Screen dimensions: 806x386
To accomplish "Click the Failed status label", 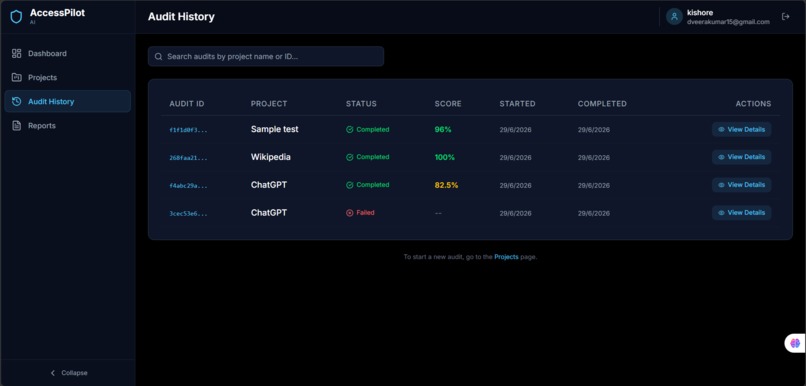I will pyautogui.click(x=365, y=213).
